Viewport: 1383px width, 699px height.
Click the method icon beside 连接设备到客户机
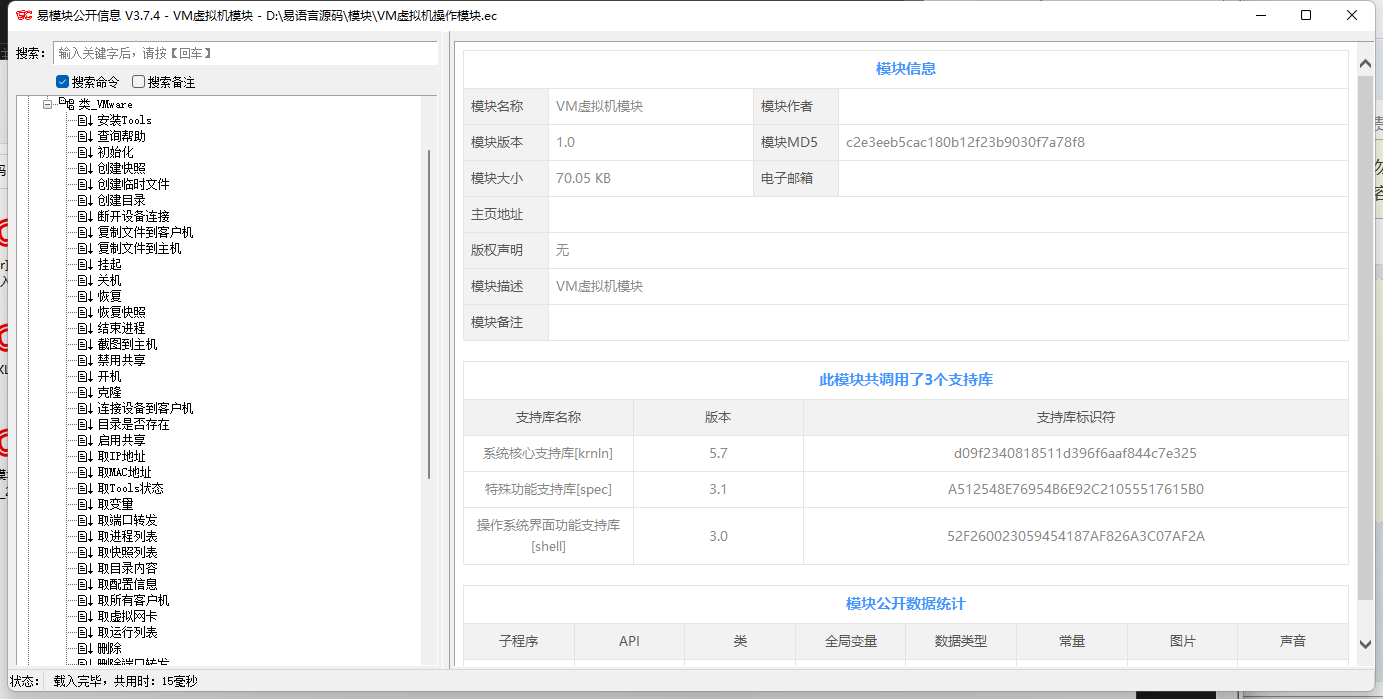(x=85, y=408)
